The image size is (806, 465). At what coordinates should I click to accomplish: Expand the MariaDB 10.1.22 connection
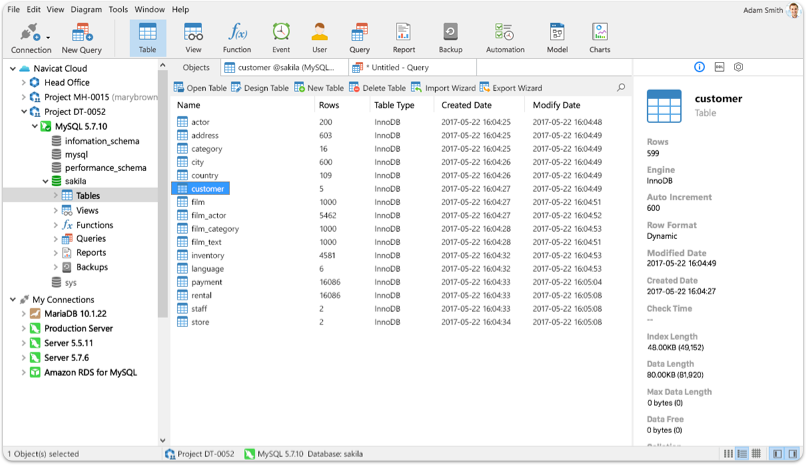pos(23,313)
